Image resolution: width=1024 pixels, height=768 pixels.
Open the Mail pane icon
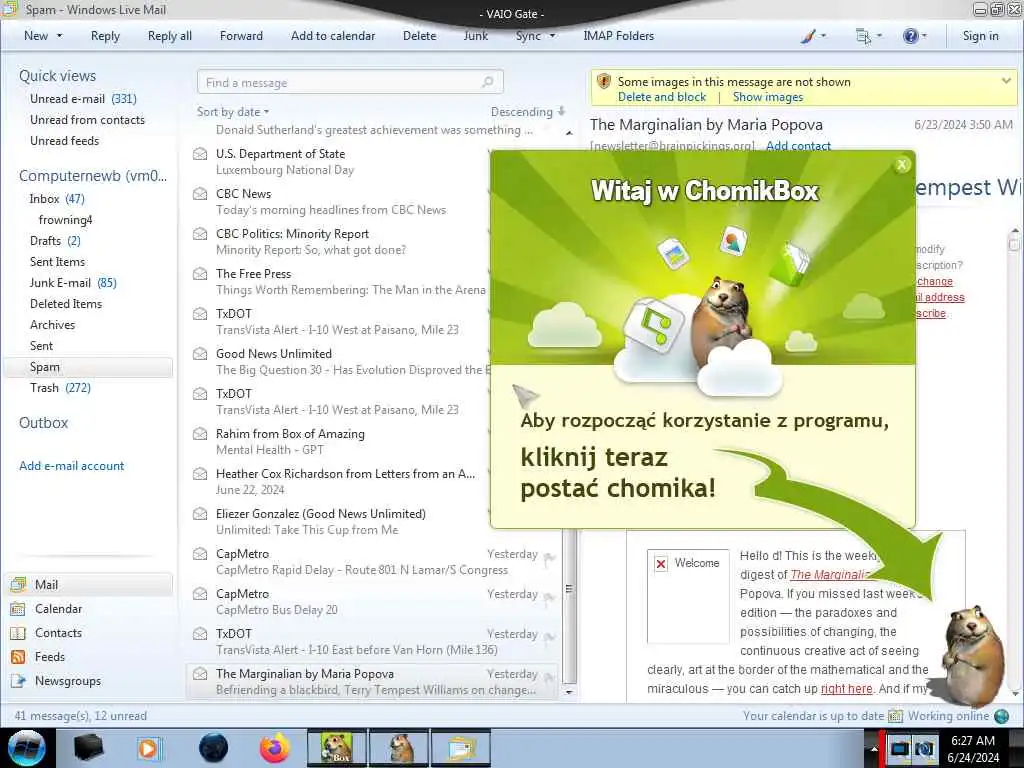pyautogui.click(x=18, y=584)
